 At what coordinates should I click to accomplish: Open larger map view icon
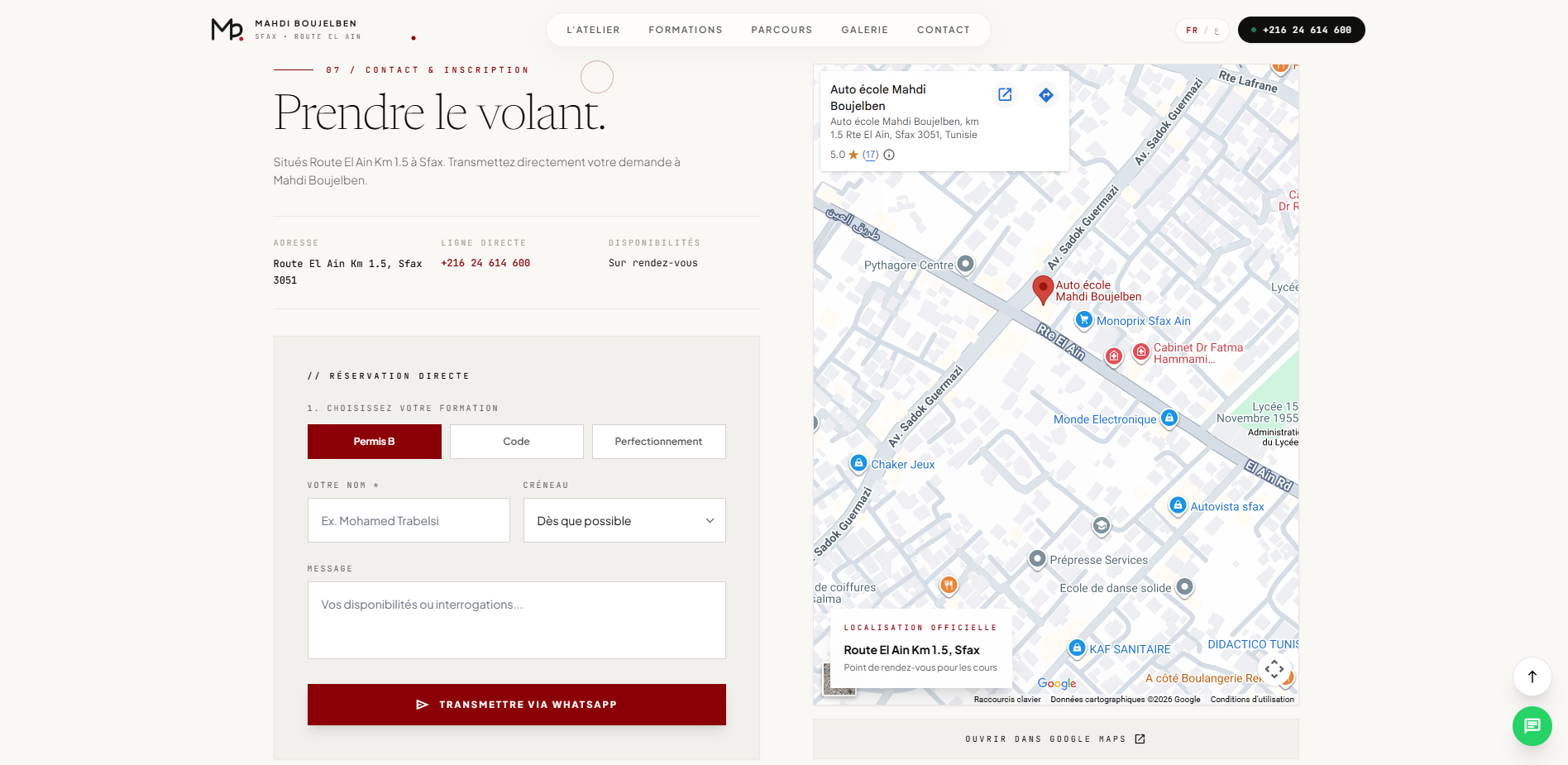1005,94
